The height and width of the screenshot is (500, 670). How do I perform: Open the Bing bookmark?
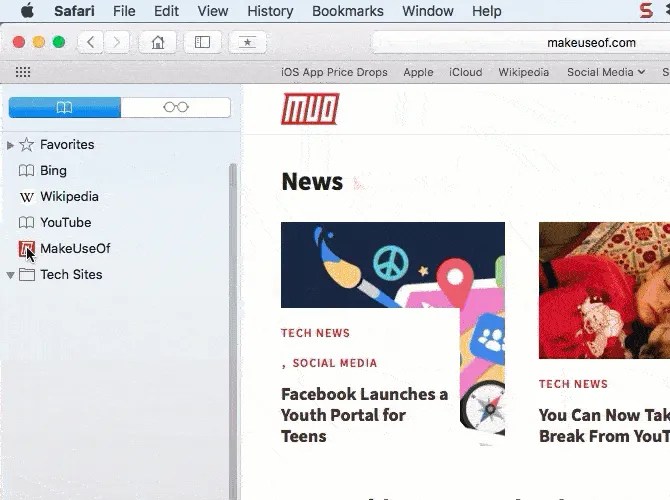point(53,171)
